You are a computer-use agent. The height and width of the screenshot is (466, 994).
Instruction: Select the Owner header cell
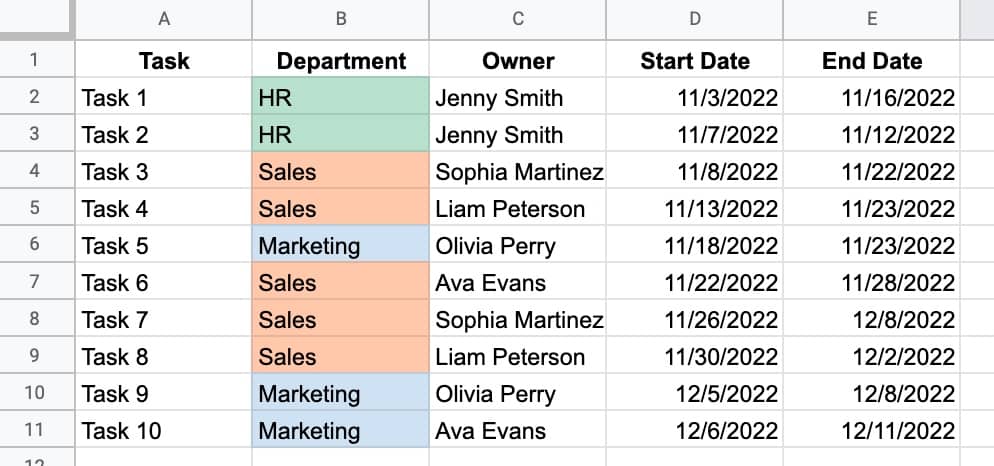[x=518, y=61]
